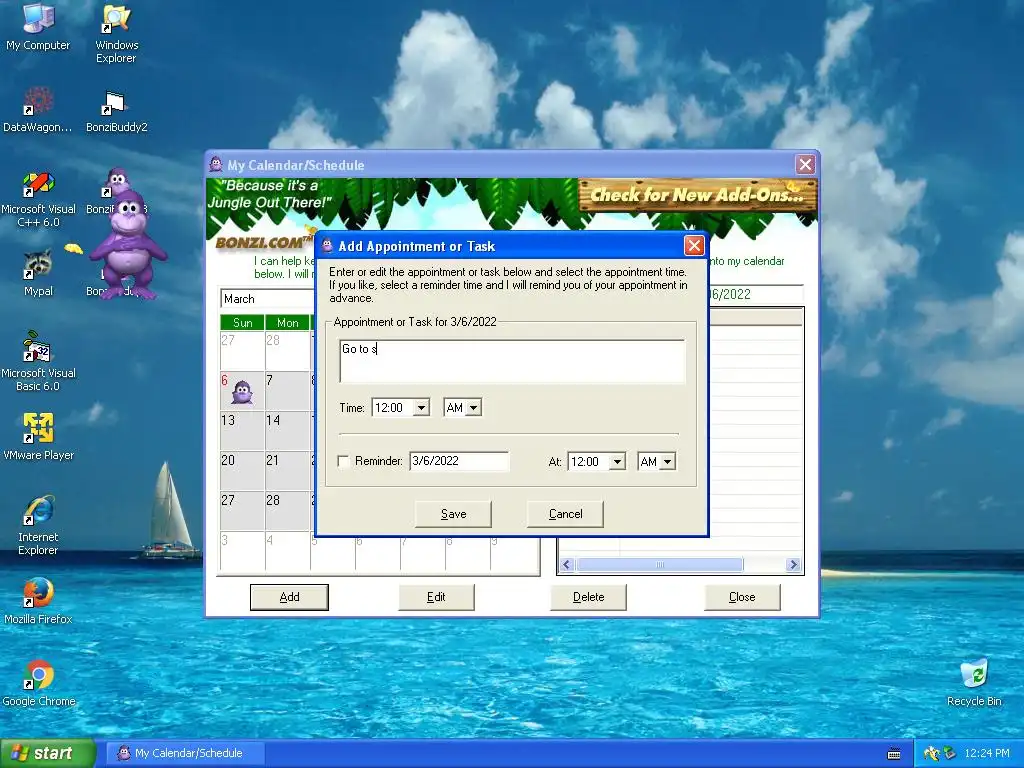Click the schedule horizontal scrollbar thumb
The height and width of the screenshot is (768, 1024).
click(x=660, y=565)
